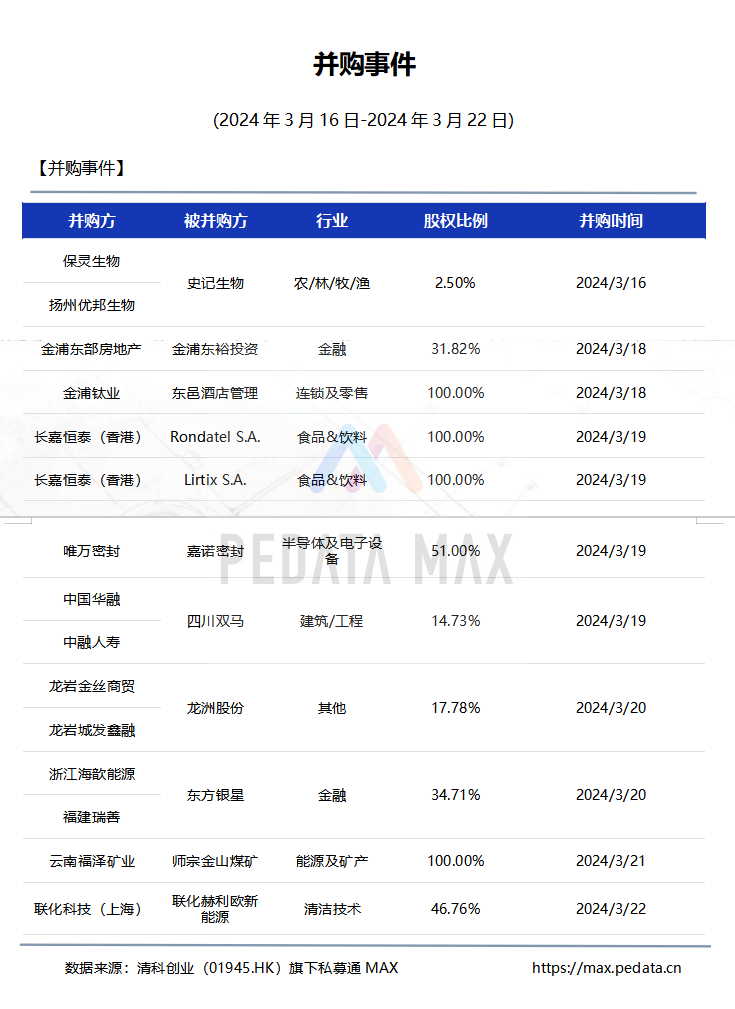
Task: Click the 农/林/牧/渔 industry cell
Action: (x=332, y=283)
